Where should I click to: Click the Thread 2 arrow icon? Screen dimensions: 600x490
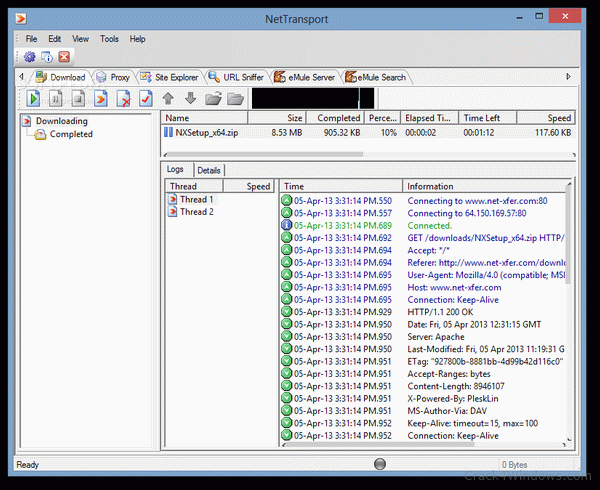pyautogui.click(x=173, y=212)
